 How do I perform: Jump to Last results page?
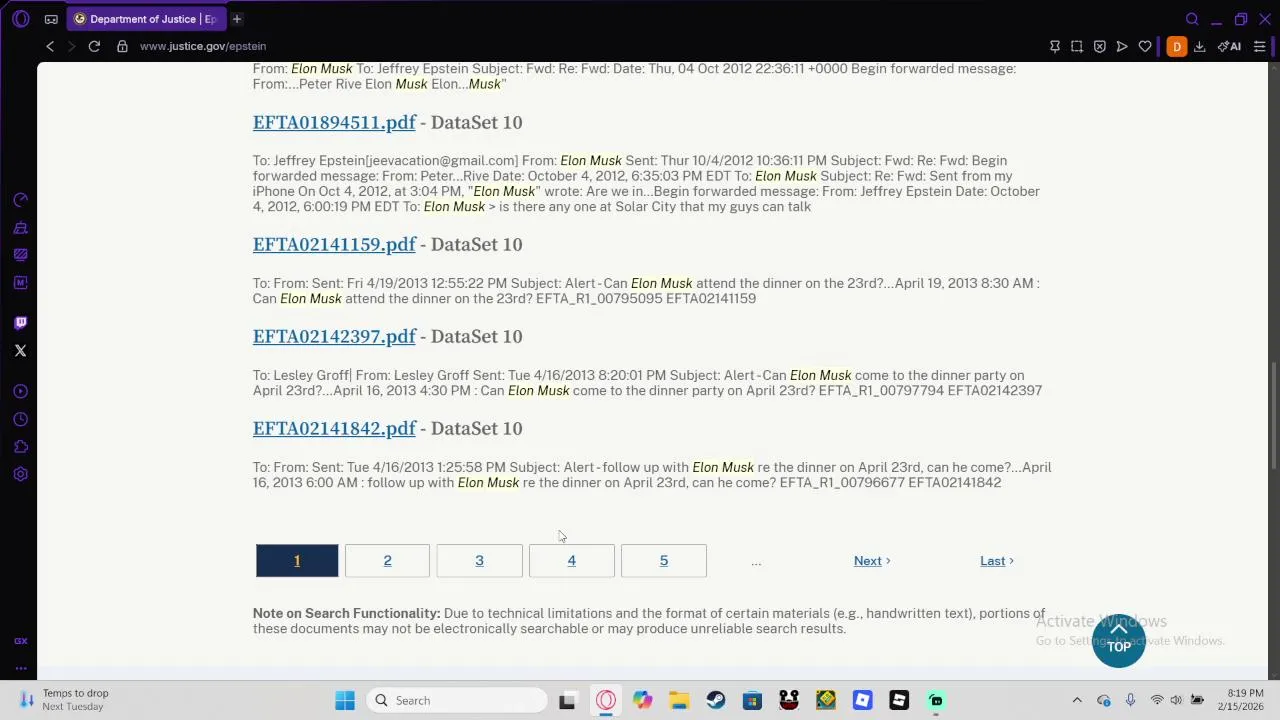(996, 561)
